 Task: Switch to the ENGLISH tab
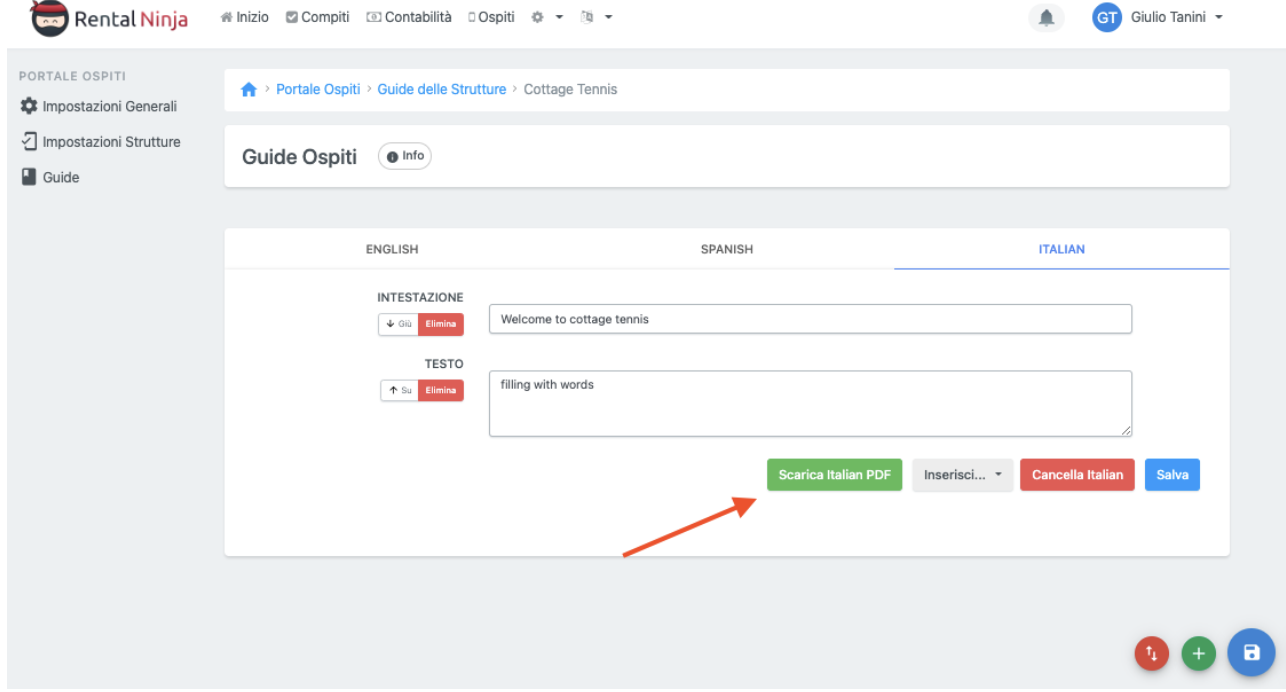[x=392, y=249]
